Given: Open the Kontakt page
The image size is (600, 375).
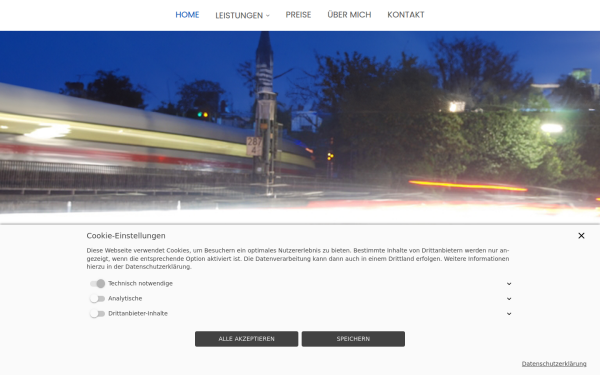Looking at the screenshot, I should 406,15.
